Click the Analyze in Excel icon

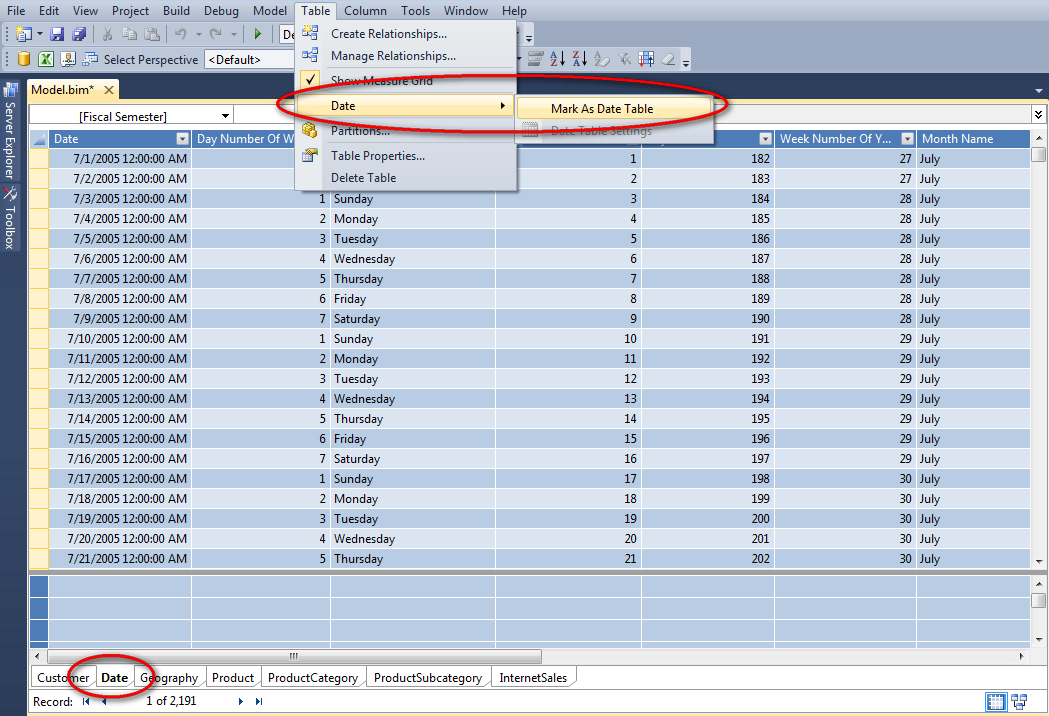click(45, 59)
